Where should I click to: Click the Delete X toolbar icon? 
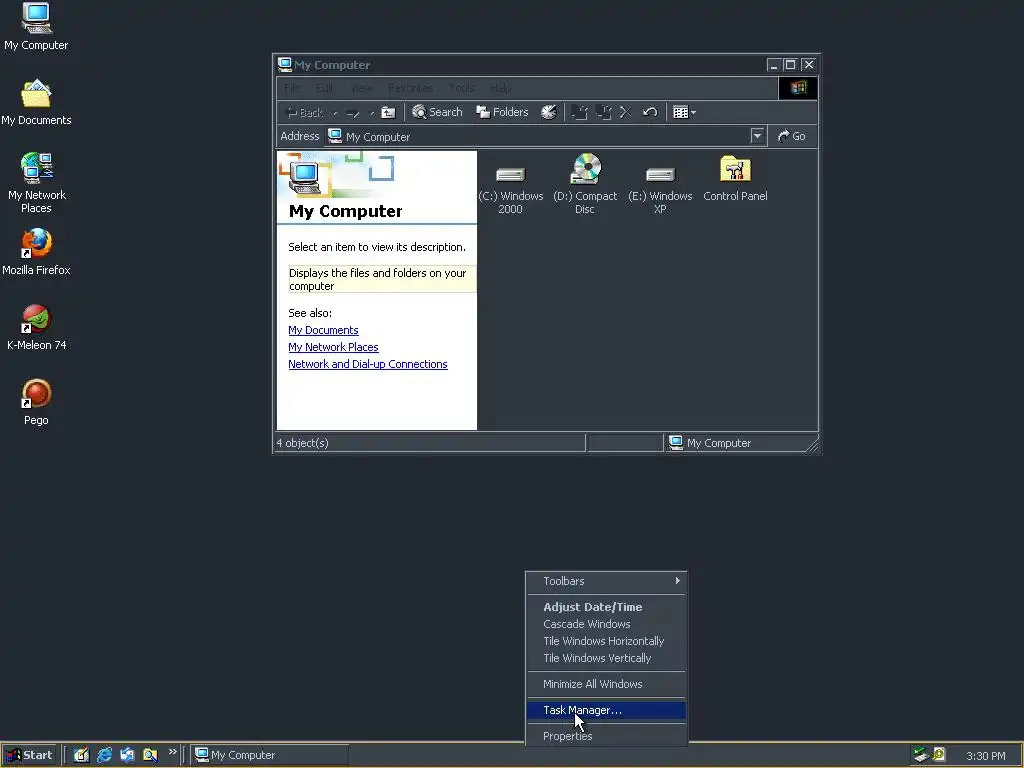[625, 112]
